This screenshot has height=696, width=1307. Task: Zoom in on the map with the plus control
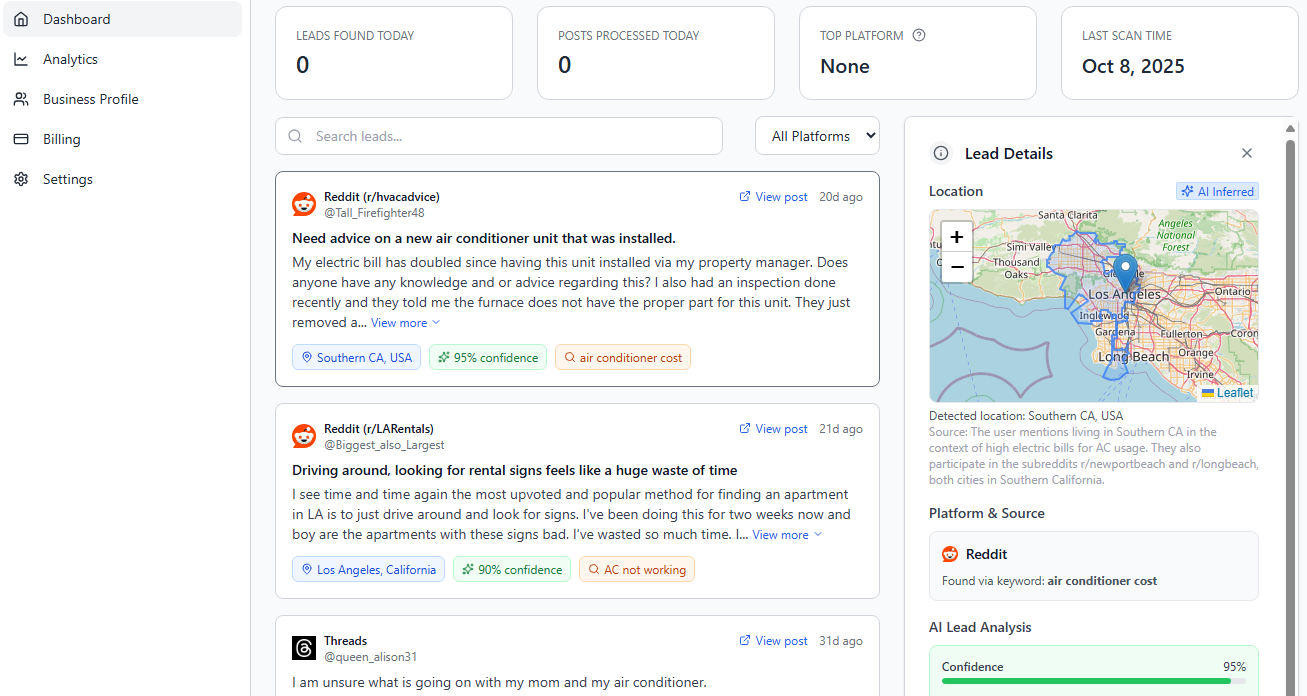click(x=956, y=236)
